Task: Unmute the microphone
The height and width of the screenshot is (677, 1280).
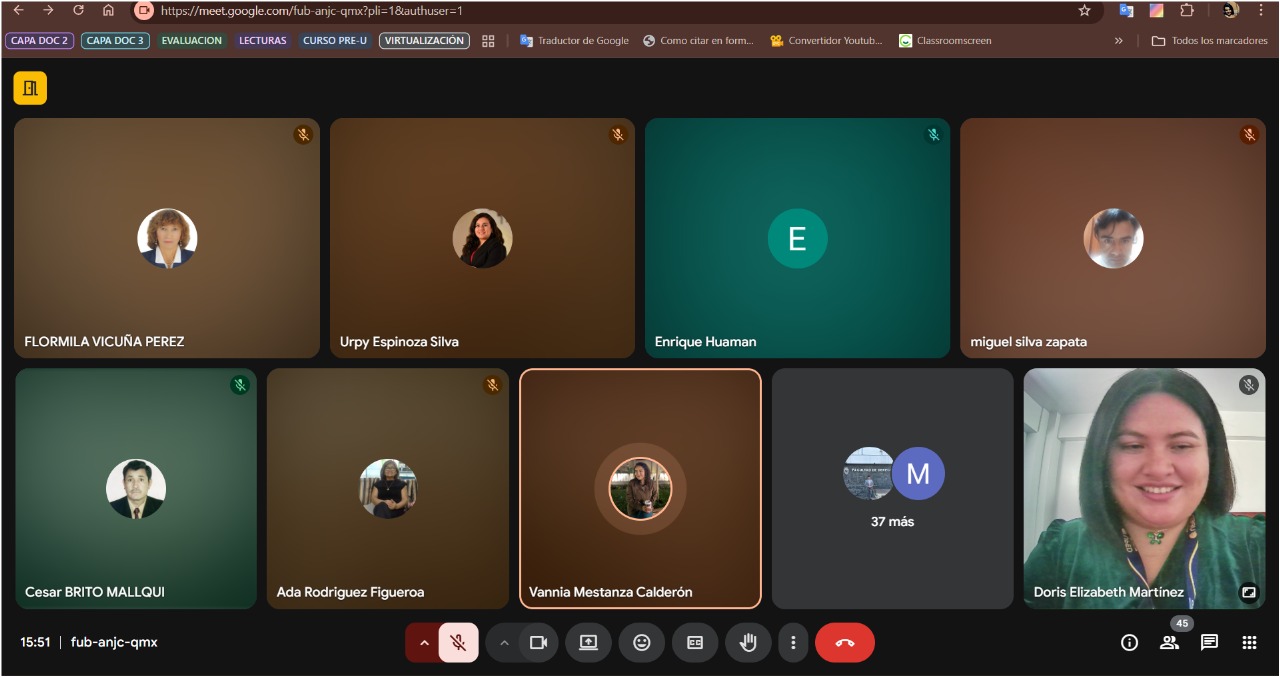Action: (458, 643)
